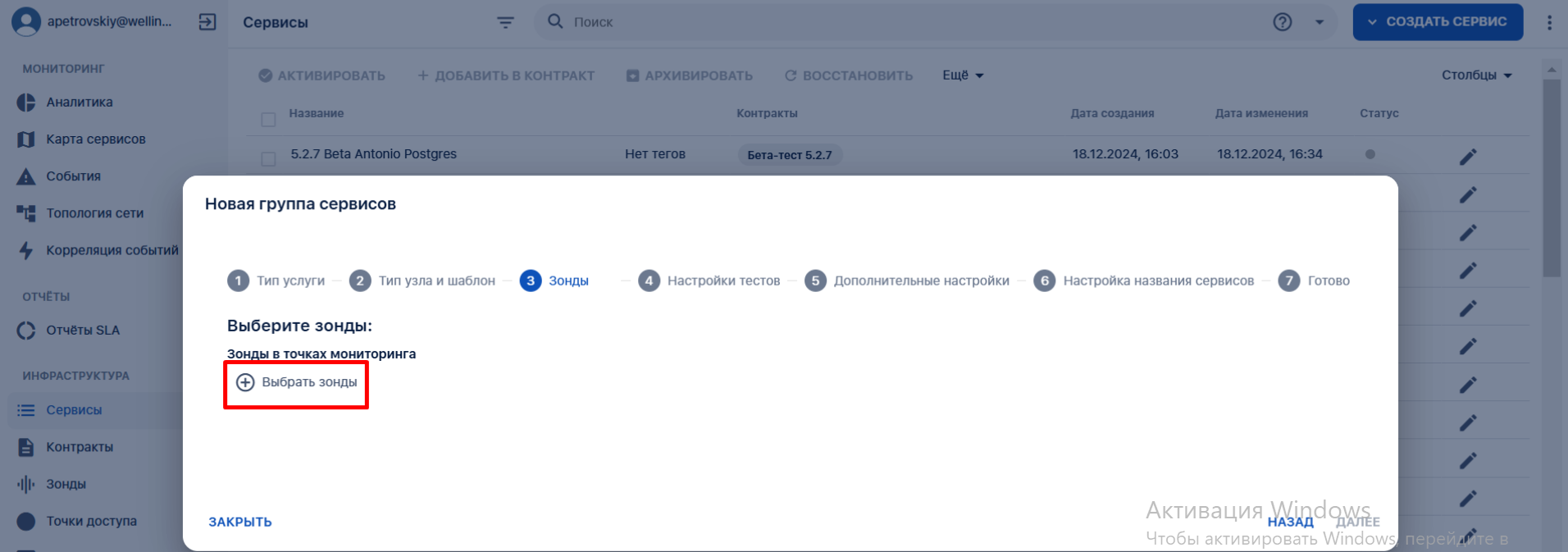Open the filter icon next to Сервисы

click(506, 22)
